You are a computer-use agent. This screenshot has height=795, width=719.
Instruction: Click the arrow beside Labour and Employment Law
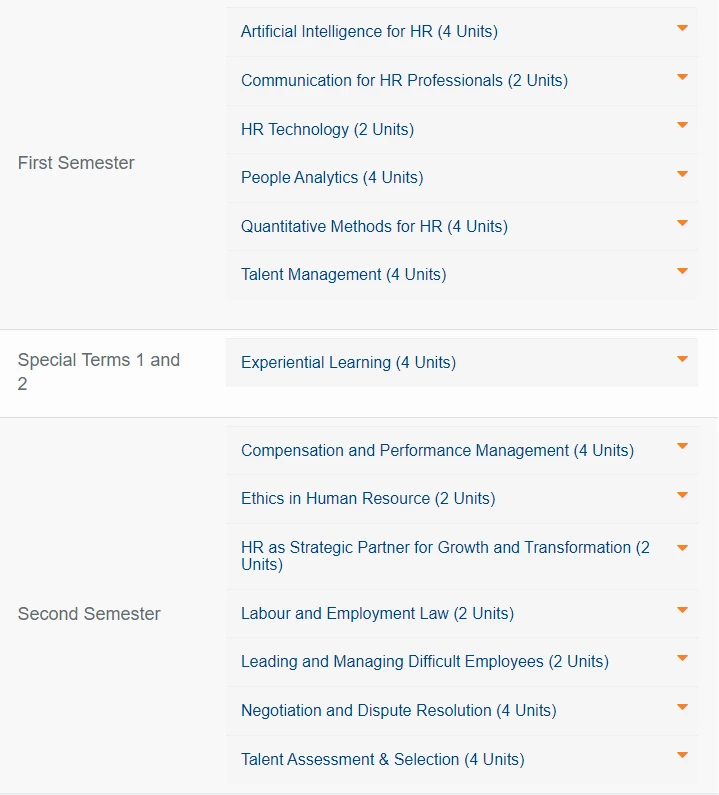(x=682, y=610)
